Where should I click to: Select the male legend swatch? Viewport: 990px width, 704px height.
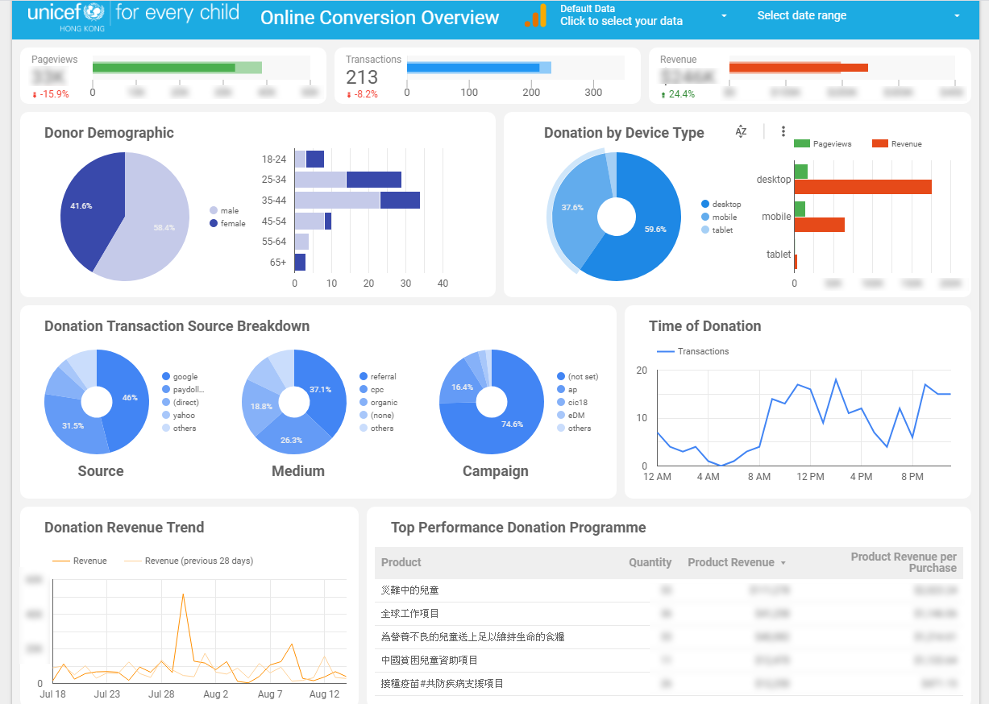tap(213, 210)
